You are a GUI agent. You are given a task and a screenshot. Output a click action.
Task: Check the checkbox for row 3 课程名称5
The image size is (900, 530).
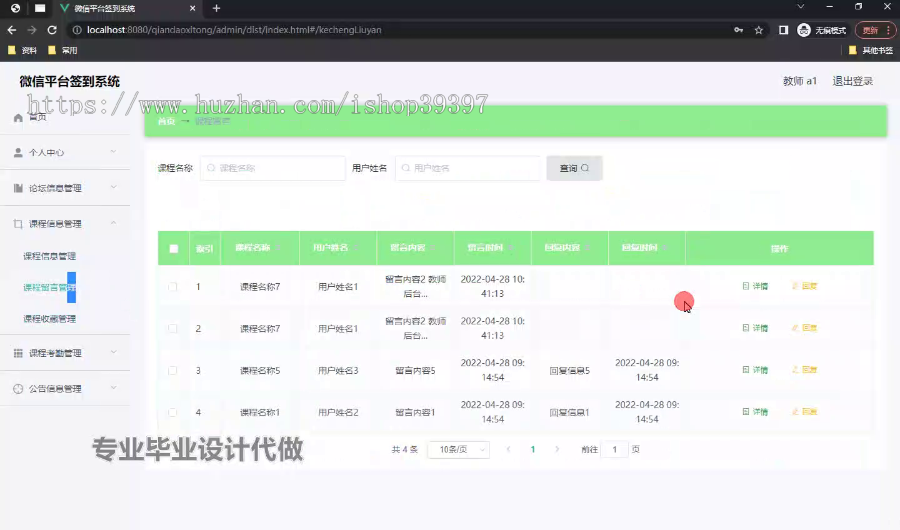pos(173,370)
